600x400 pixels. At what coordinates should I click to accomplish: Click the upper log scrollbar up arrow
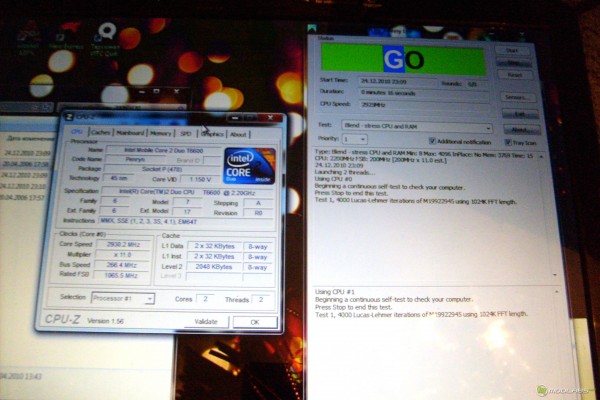(x=541, y=157)
